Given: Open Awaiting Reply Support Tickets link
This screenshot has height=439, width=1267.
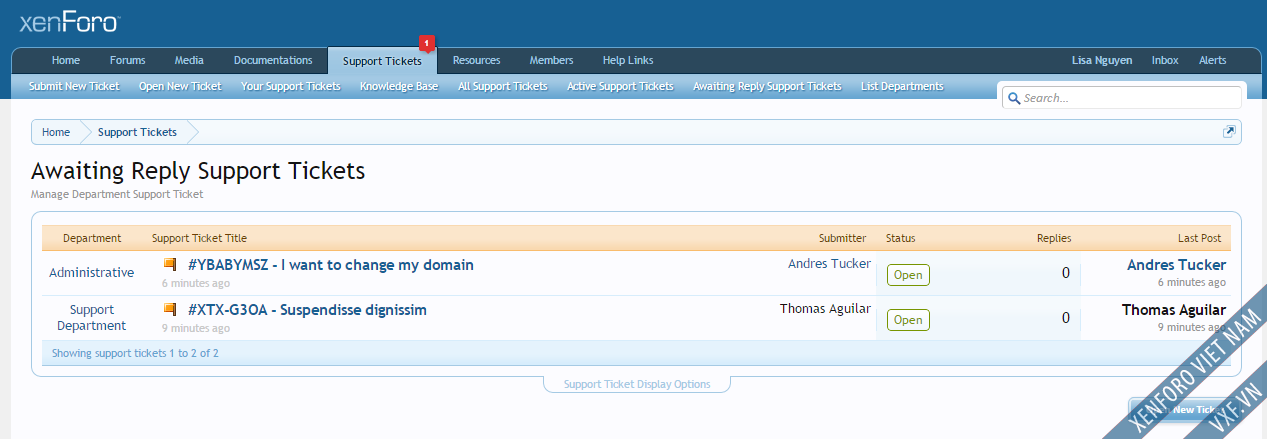Looking at the screenshot, I should click(x=767, y=86).
